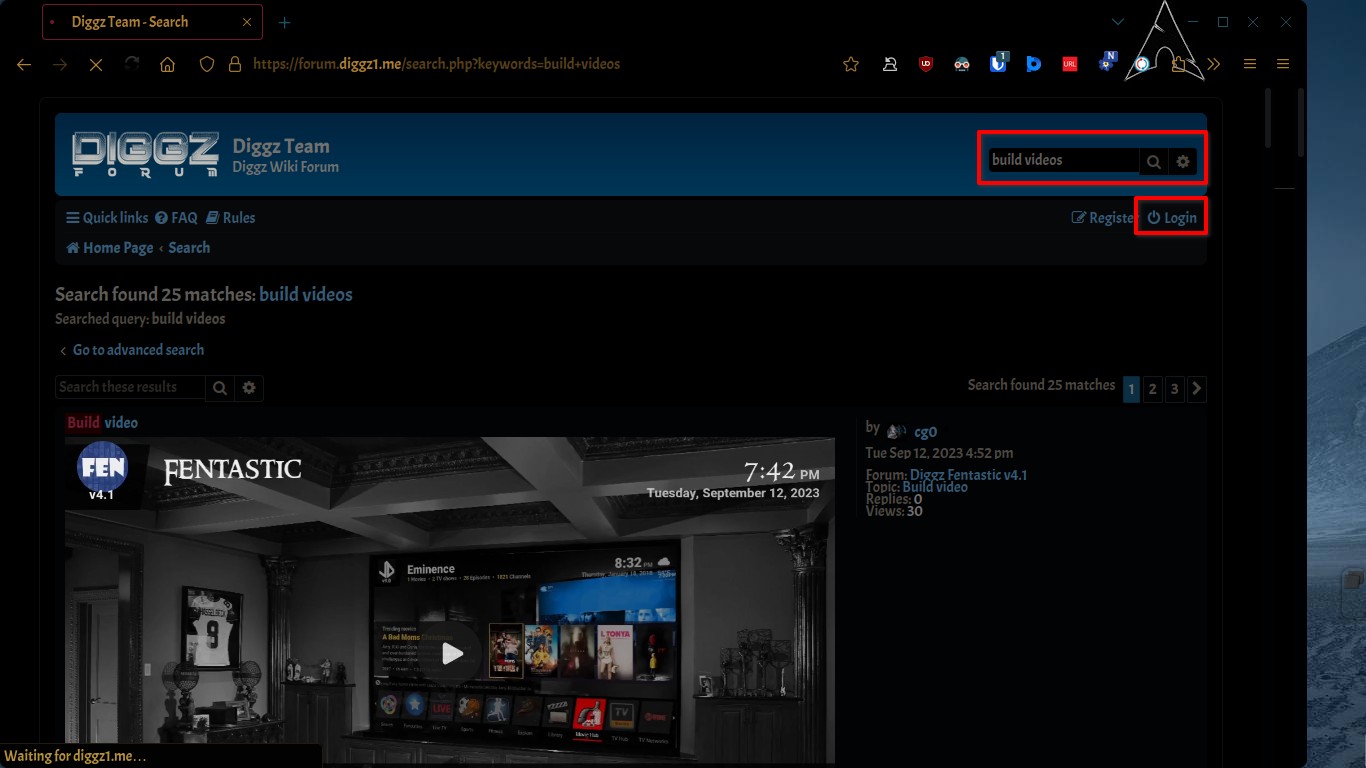
Task: Click the extension icon right of bookmark star
Action: pyautogui.click(x=890, y=64)
